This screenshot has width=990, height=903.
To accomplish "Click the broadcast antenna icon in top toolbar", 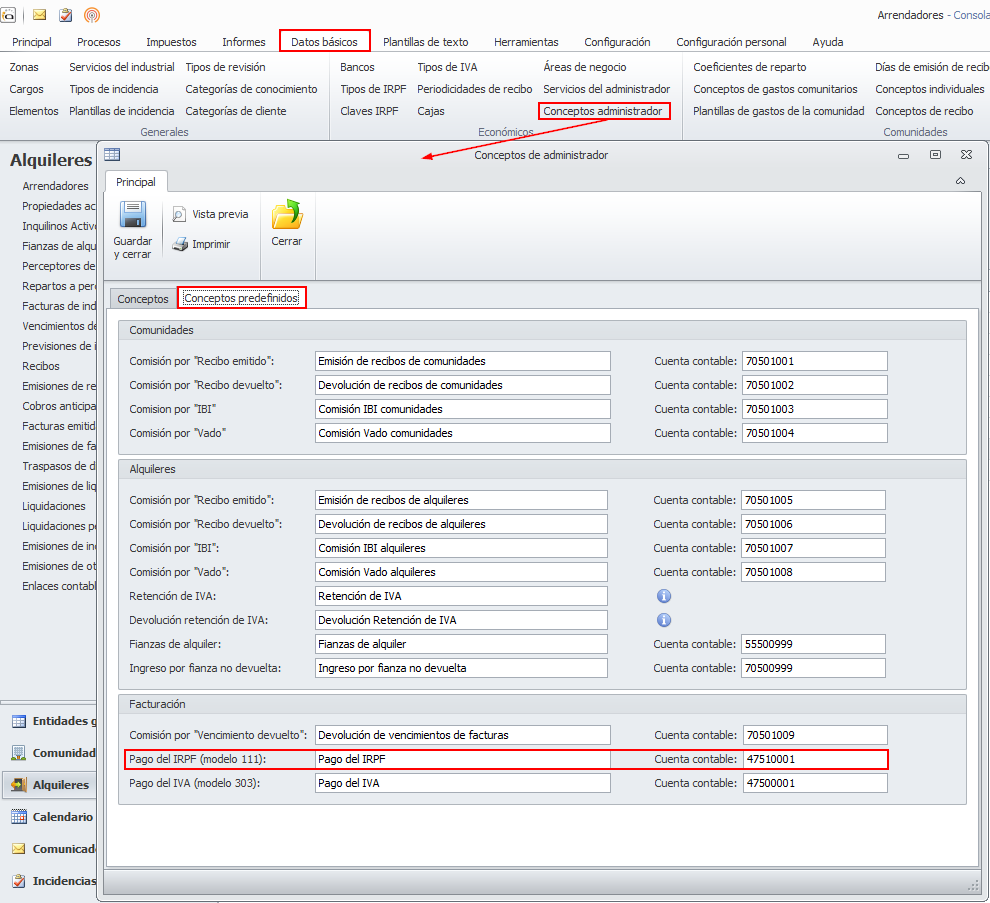I will (91, 15).
